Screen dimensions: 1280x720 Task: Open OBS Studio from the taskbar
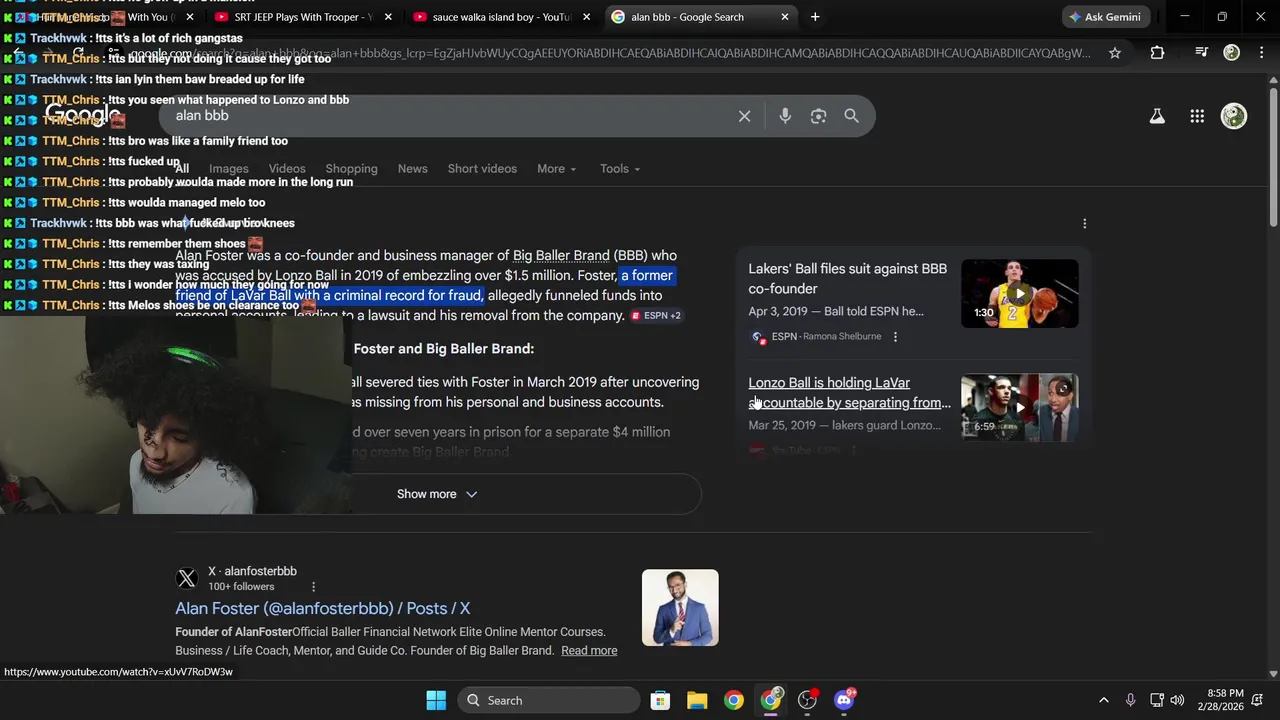coord(807,700)
